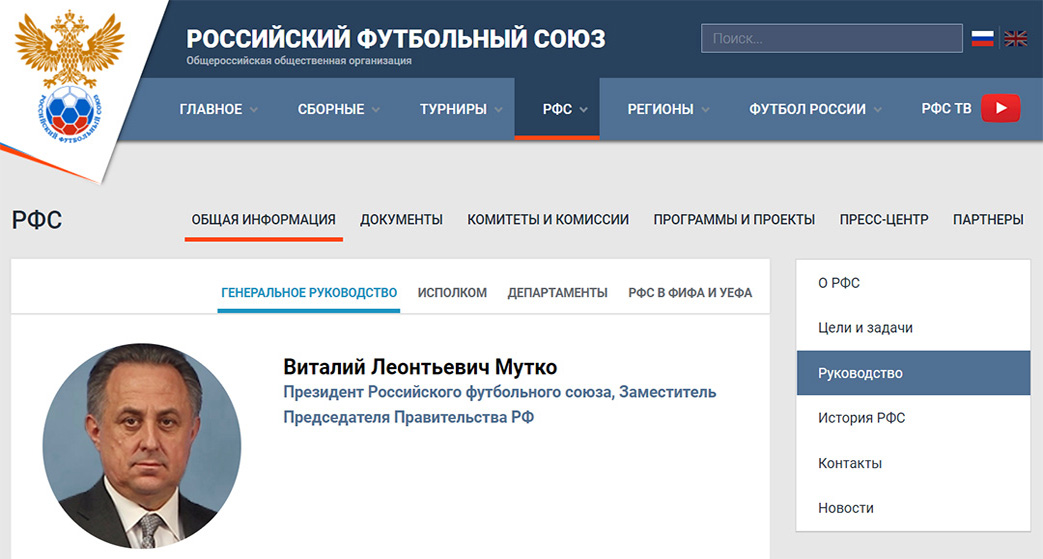This screenshot has width=1043, height=559.
Task: Open История РФС in the sidebar
Action: 913,418
